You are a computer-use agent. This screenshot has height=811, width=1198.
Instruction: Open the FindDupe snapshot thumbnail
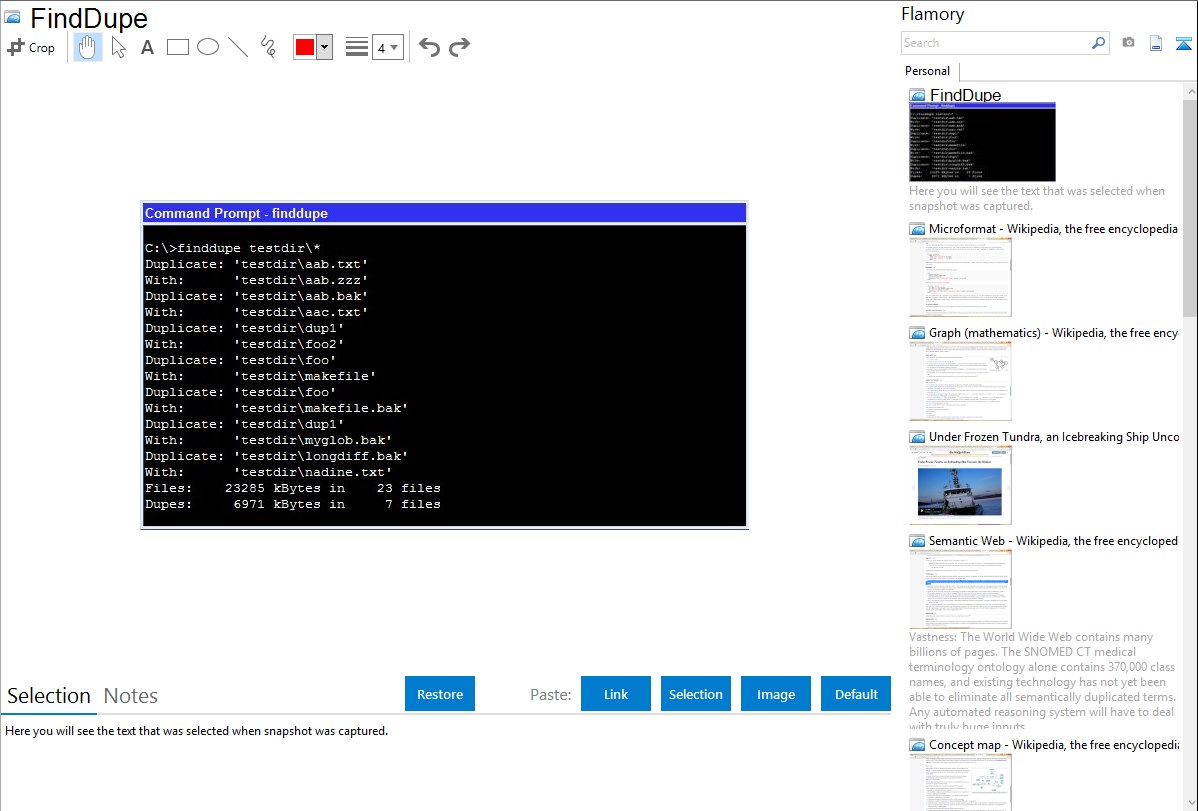pyautogui.click(x=983, y=142)
